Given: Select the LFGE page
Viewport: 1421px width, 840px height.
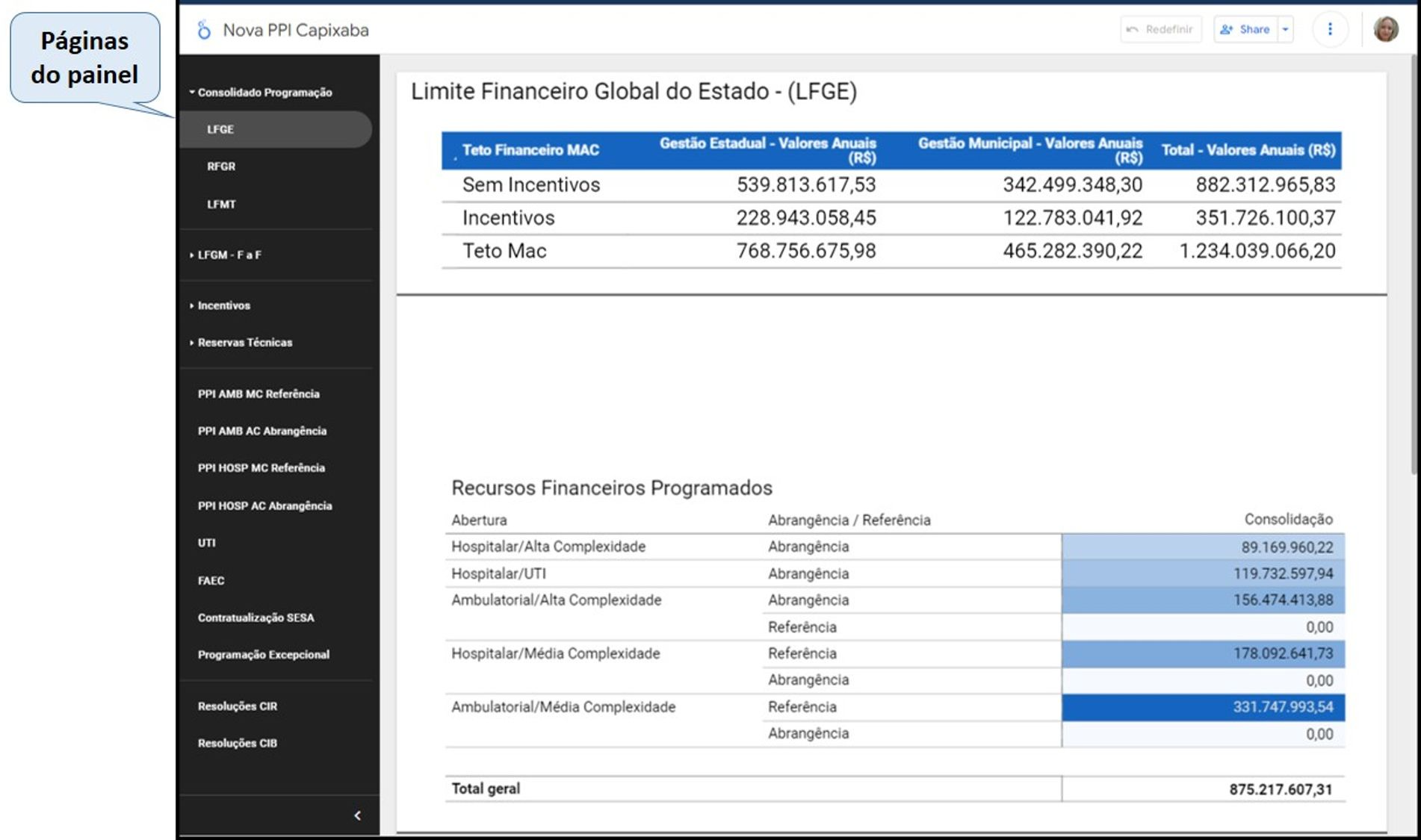Looking at the screenshot, I should click(x=220, y=129).
